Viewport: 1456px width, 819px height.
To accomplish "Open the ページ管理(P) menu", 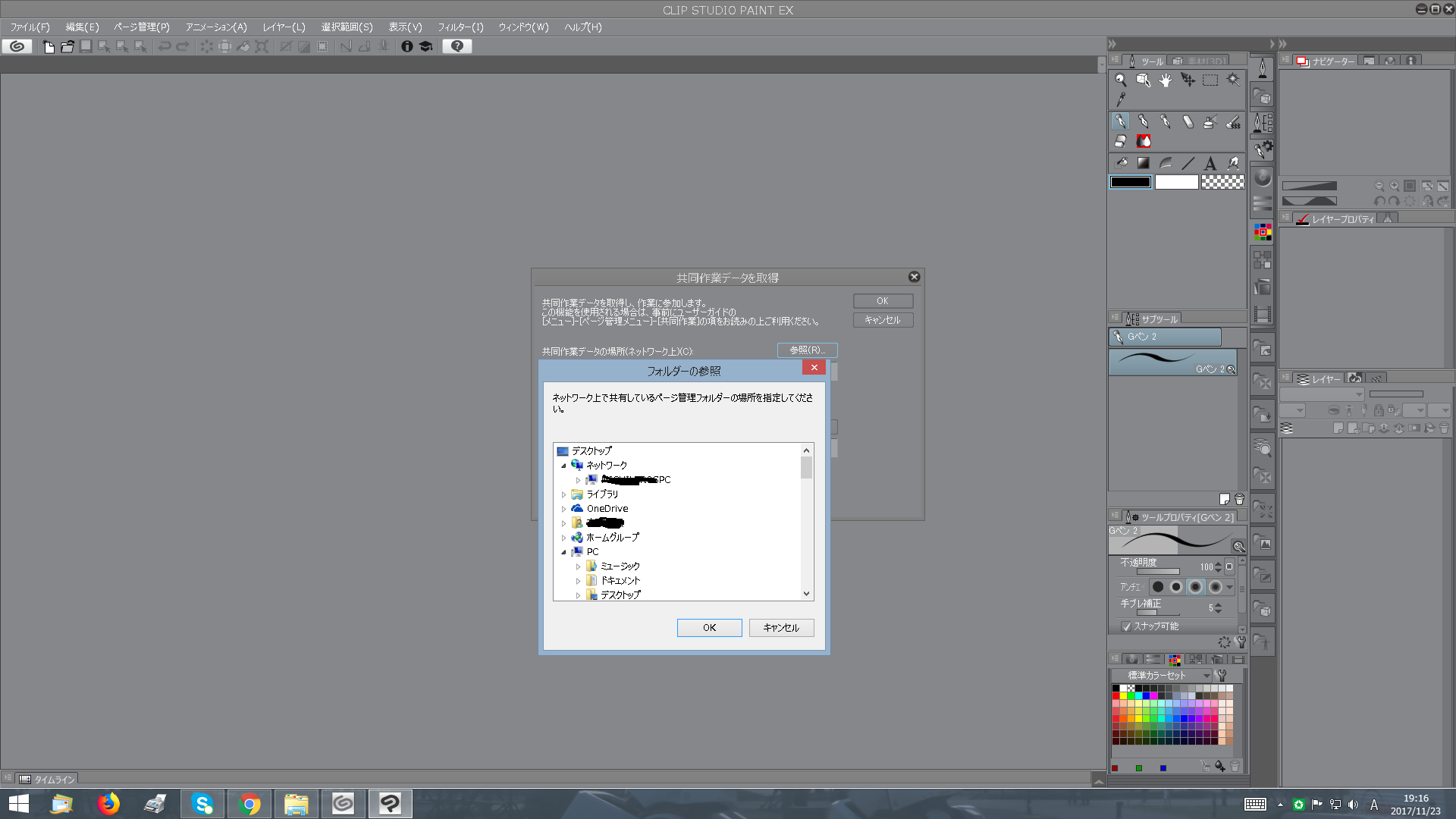I will coord(142,27).
